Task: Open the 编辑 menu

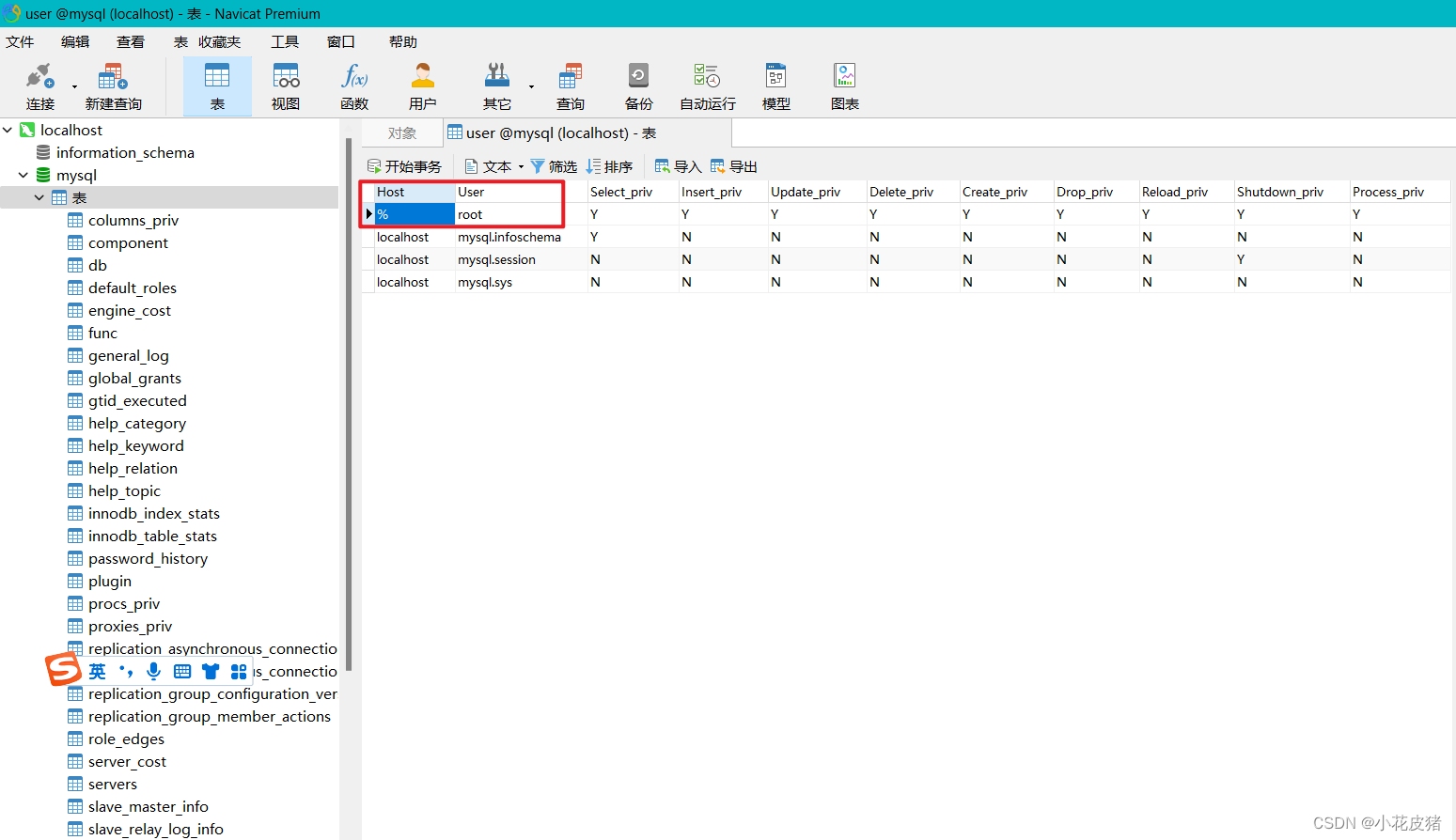Action: coord(75,41)
